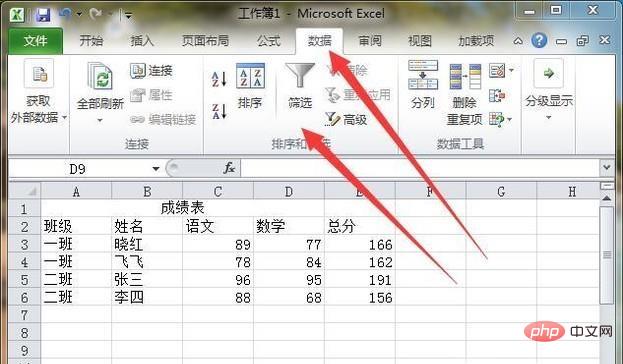The height and width of the screenshot is (364, 623).
Task: Select the cell with value 191
Action: coord(360,279)
